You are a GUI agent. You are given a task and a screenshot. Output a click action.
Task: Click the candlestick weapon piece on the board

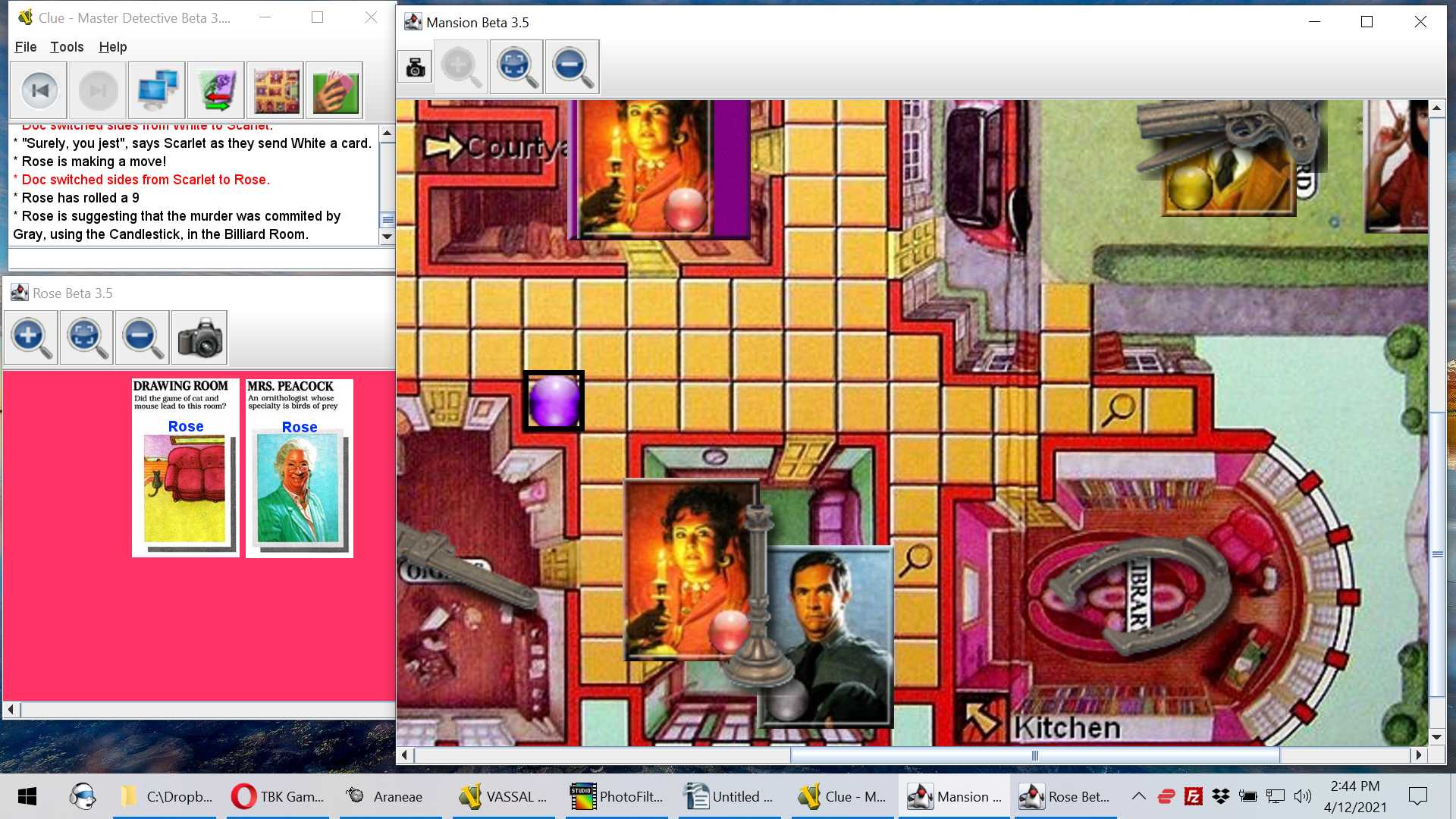758,595
